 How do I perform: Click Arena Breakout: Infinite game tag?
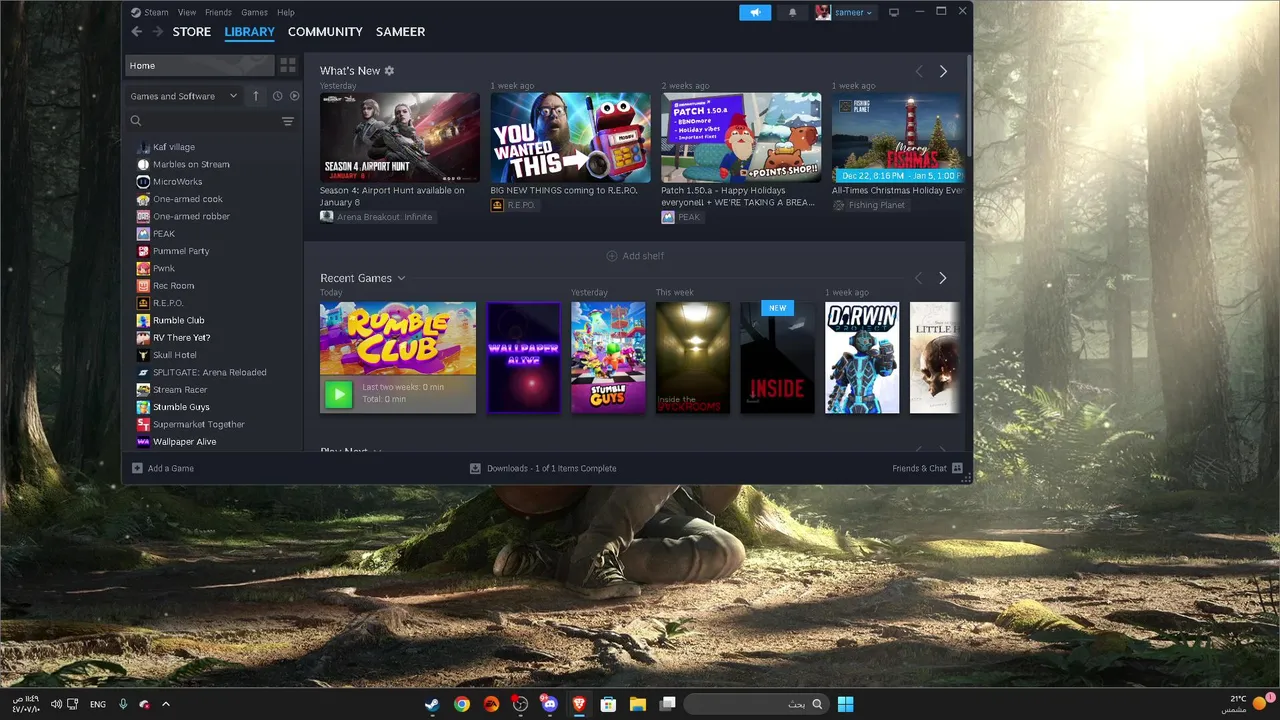tap(377, 216)
